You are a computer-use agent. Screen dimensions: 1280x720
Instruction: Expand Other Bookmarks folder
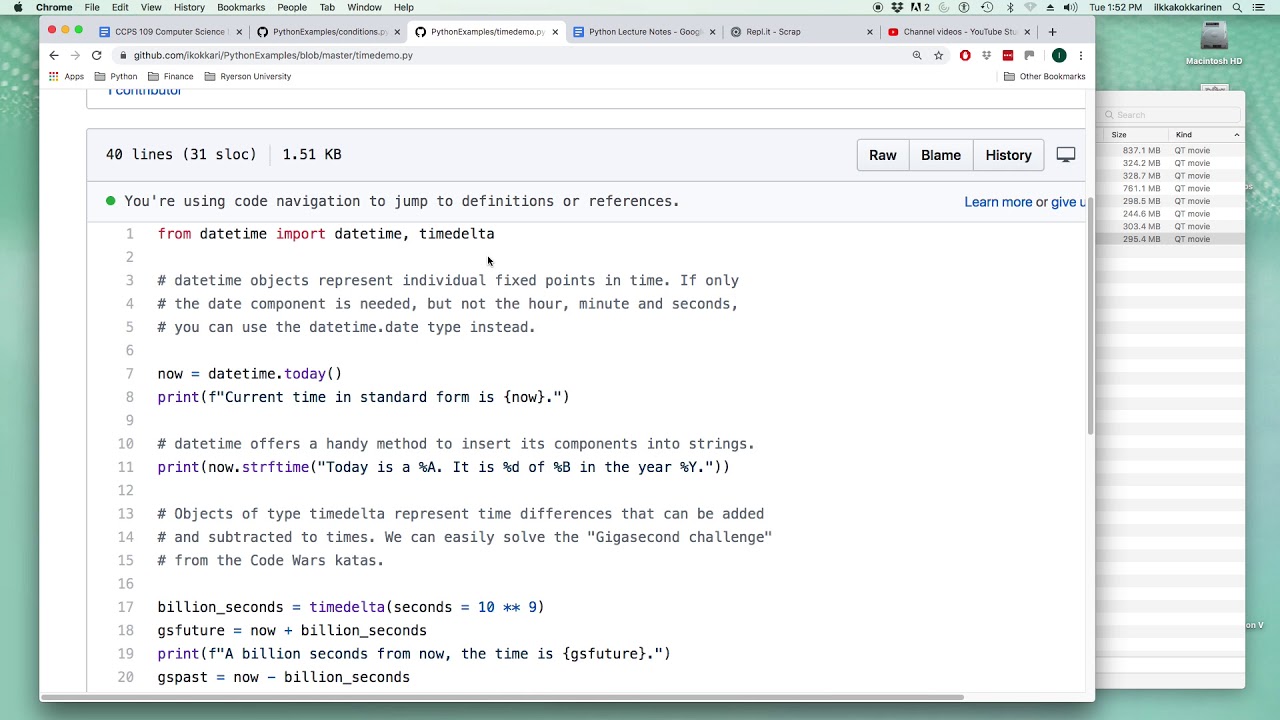click(x=1044, y=77)
